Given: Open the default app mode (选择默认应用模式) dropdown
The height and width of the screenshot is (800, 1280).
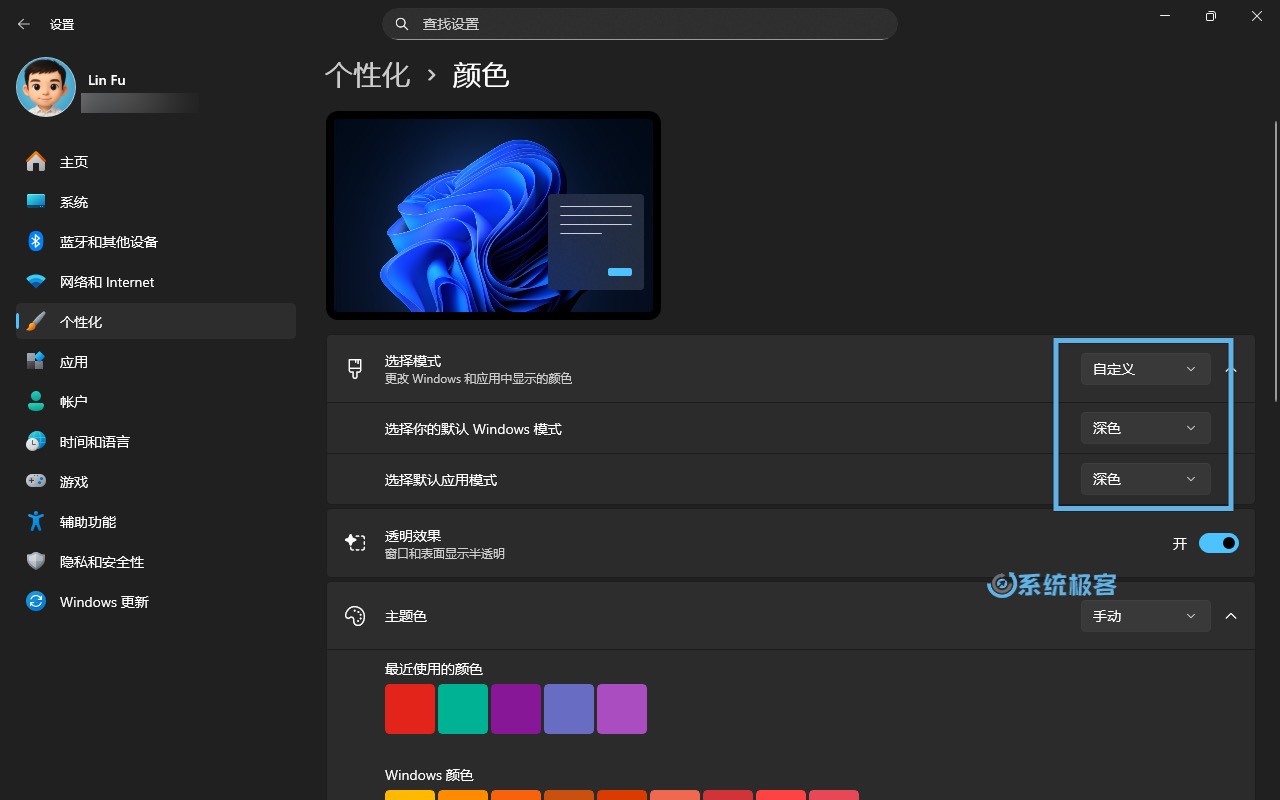Looking at the screenshot, I should click(1145, 479).
